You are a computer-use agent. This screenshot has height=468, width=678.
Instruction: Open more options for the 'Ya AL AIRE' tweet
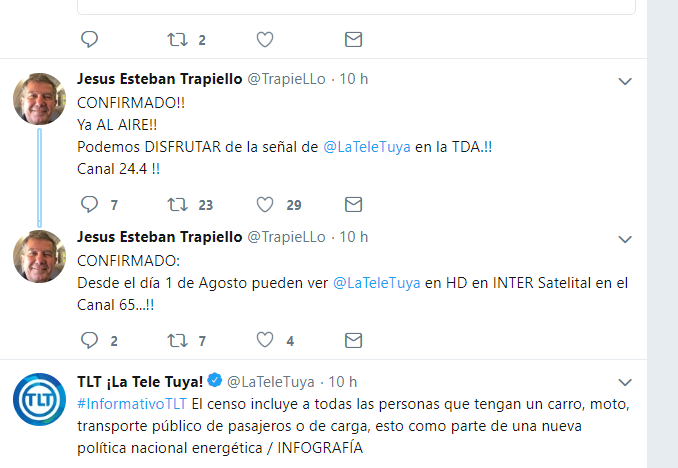(x=625, y=81)
